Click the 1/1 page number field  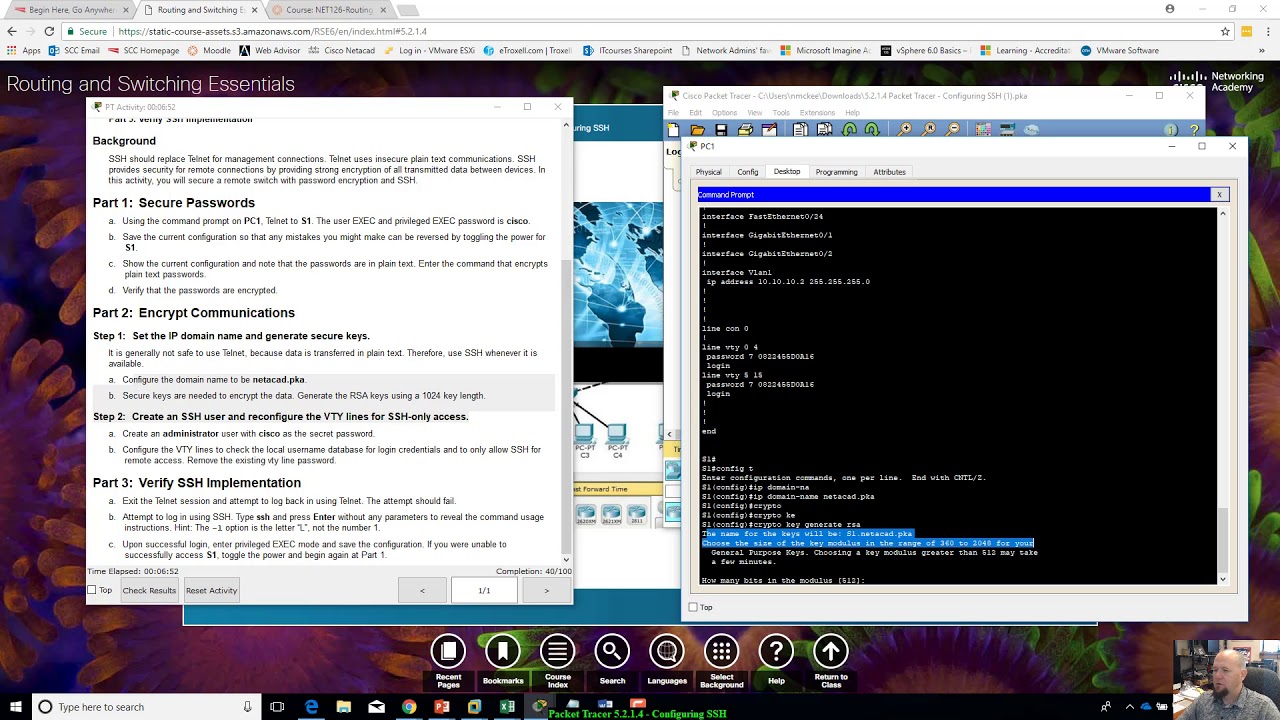(484, 590)
